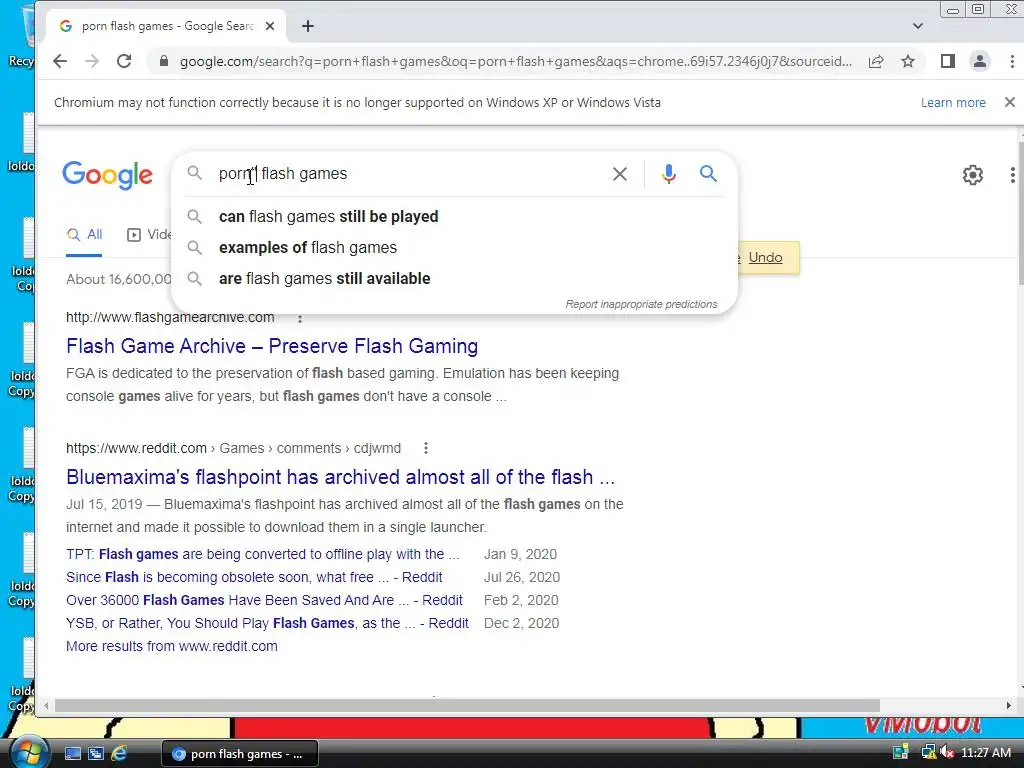Click the https://www.reddit.com breadcrumb text

[136, 448]
